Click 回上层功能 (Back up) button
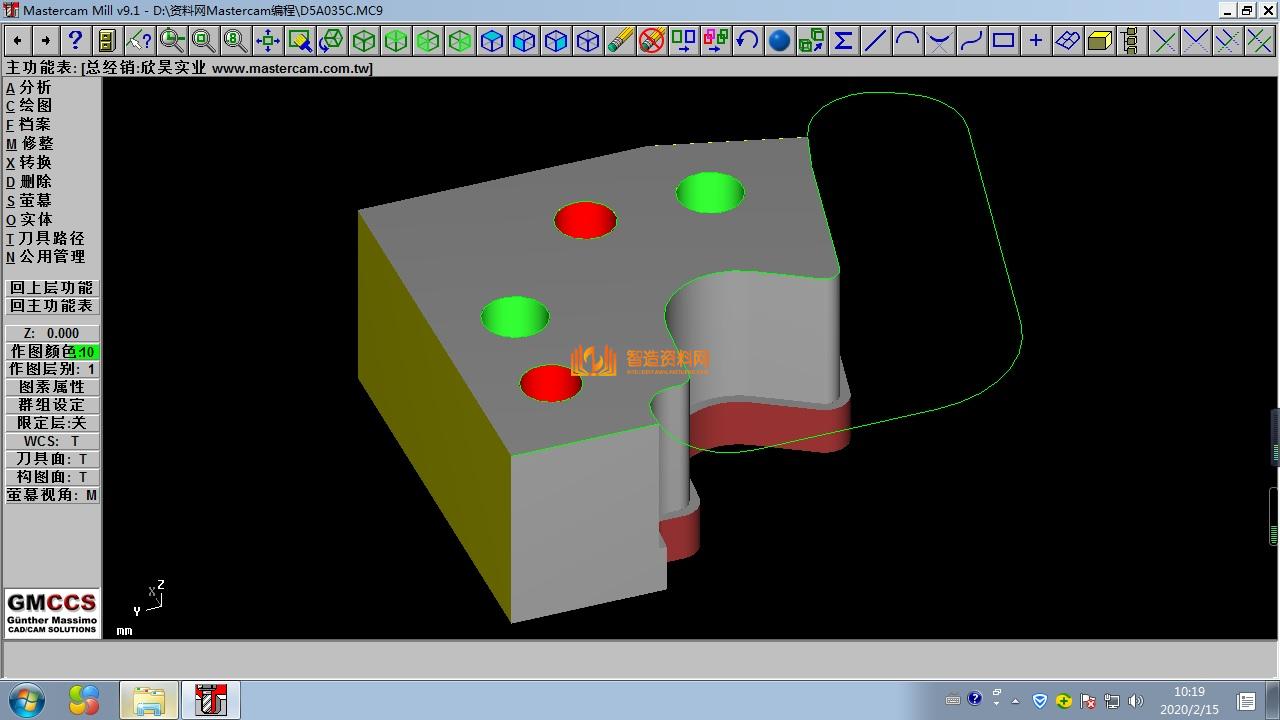1280x720 pixels. pos(52,288)
